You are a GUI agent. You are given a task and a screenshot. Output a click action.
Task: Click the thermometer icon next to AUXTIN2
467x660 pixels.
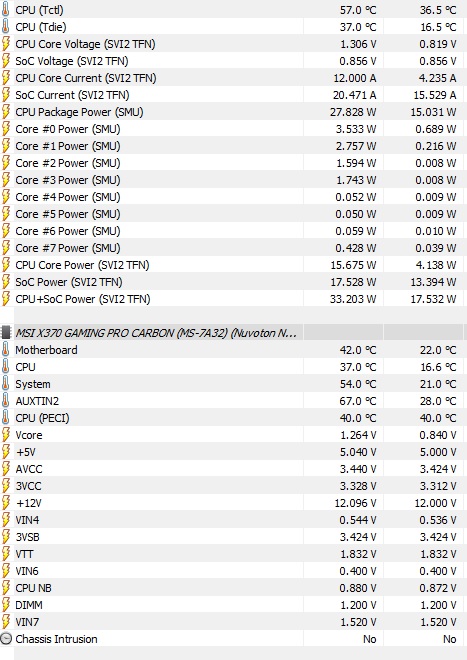[5, 401]
